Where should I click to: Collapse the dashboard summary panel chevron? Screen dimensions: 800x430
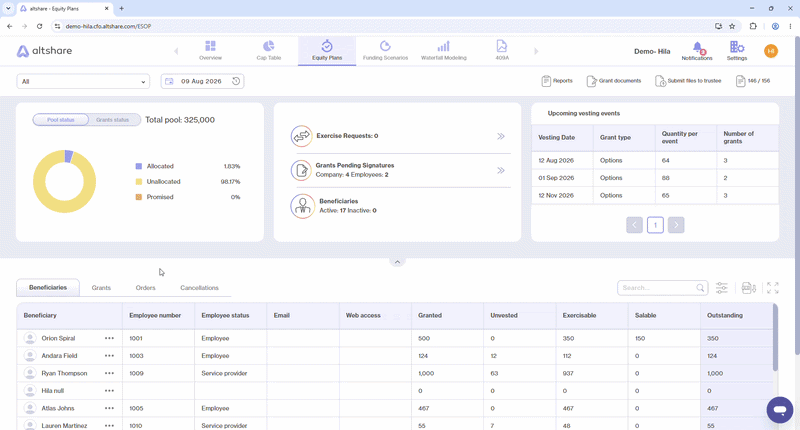[397, 262]
